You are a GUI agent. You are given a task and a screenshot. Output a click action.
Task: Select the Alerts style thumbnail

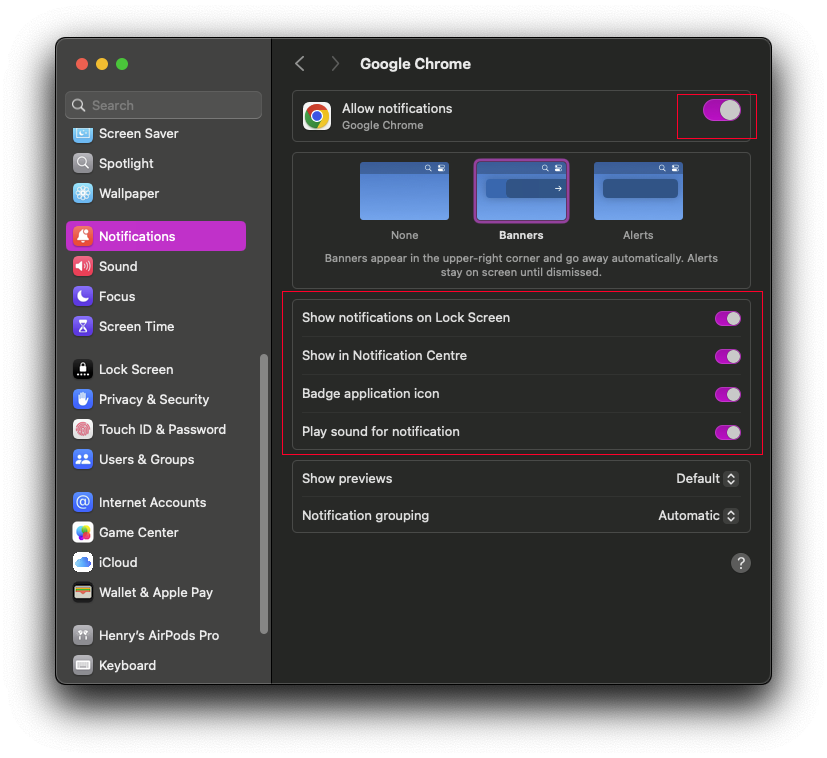tap(638, 191)
